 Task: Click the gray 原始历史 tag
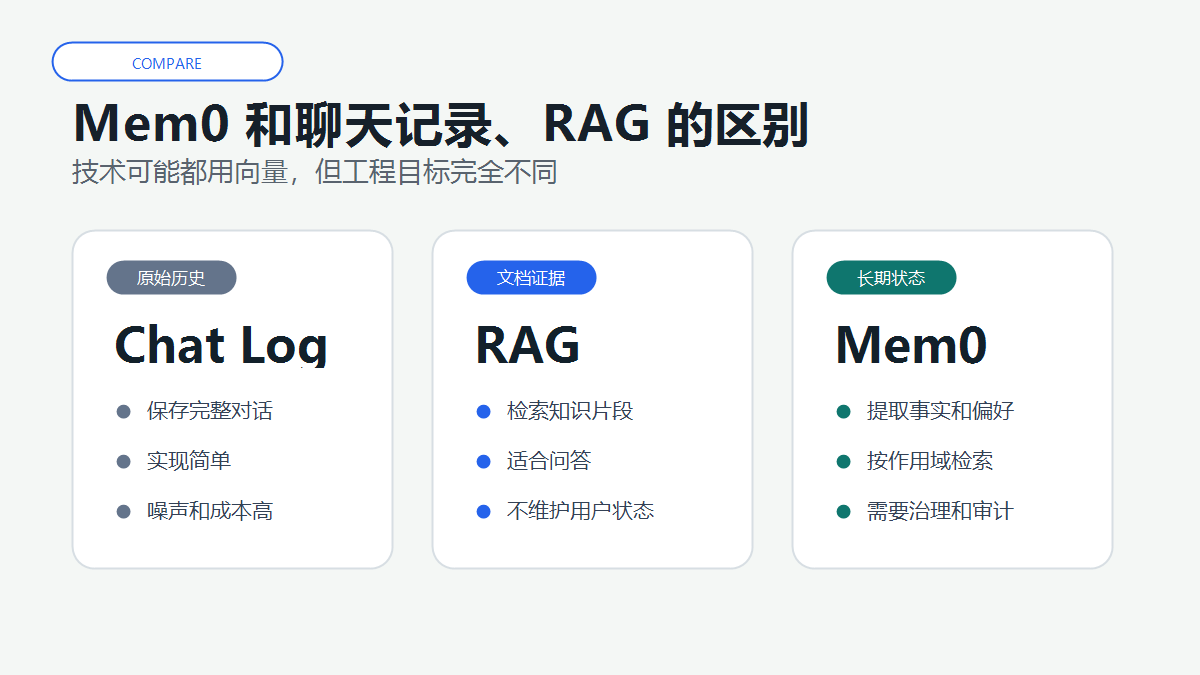pyautogui.click(x=171, y=278)
